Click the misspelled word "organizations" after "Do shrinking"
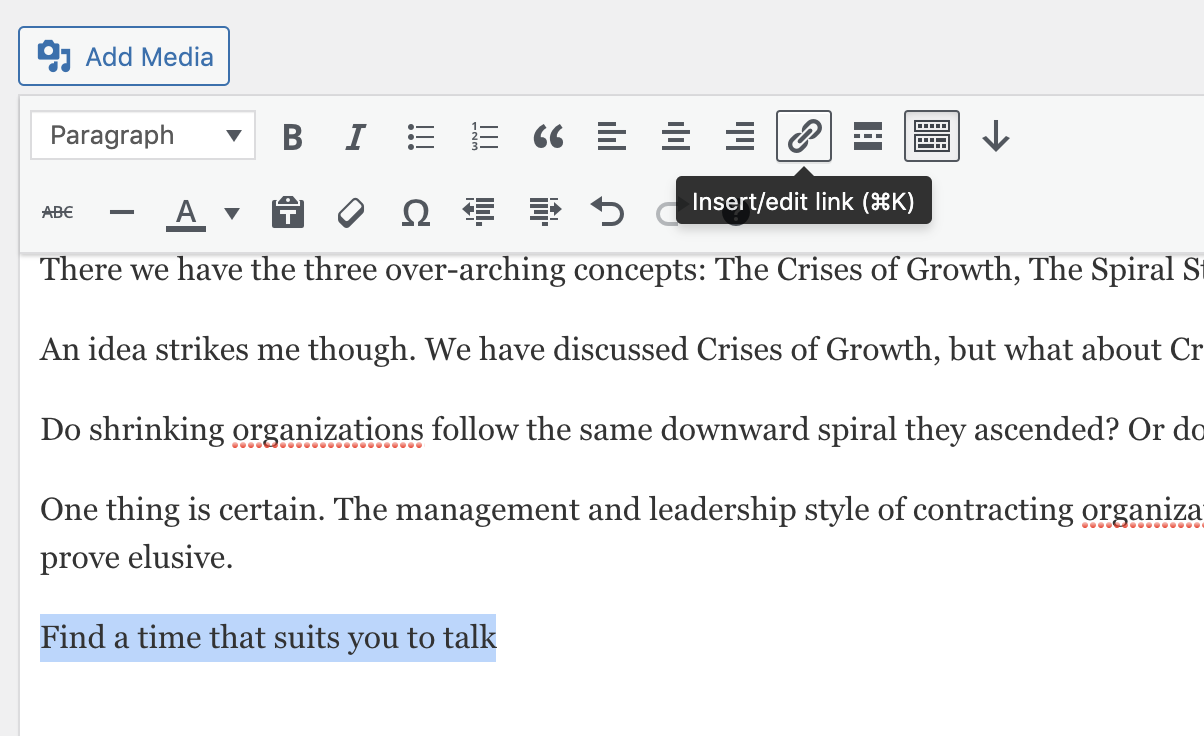 click(x=328, y=430)
